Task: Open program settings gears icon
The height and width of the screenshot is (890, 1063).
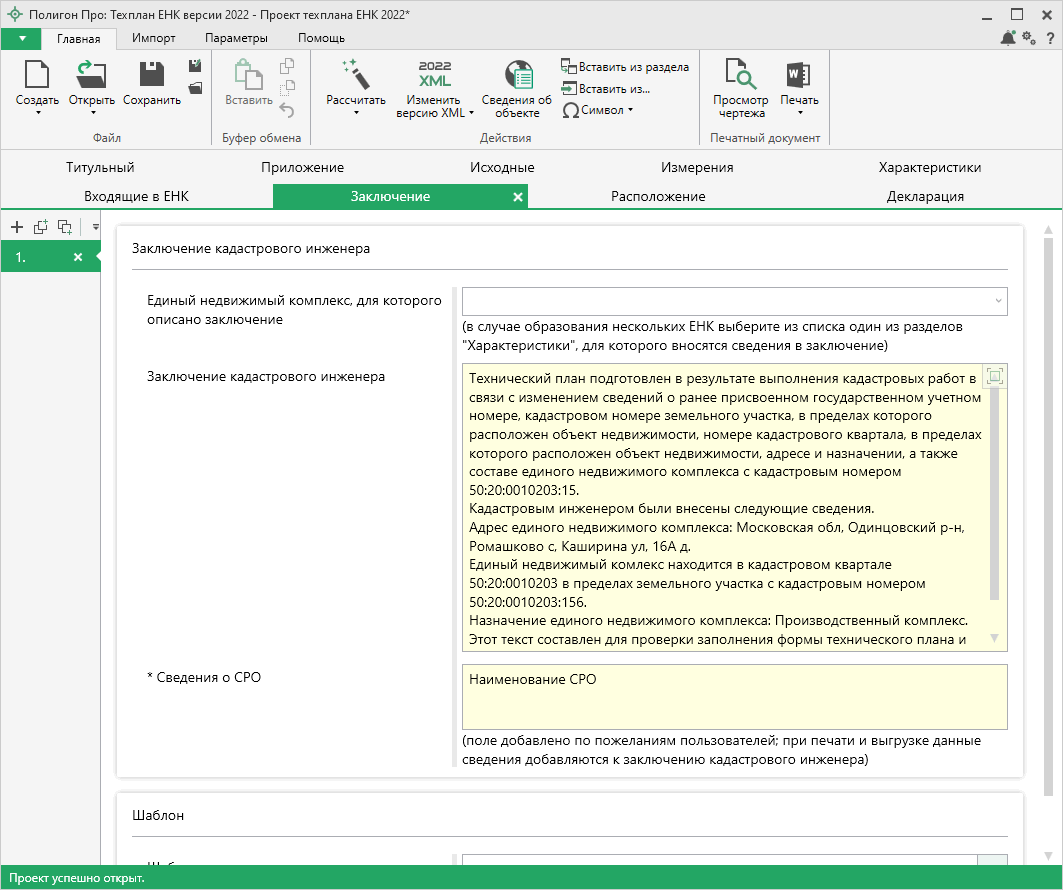Action: 1028,38
